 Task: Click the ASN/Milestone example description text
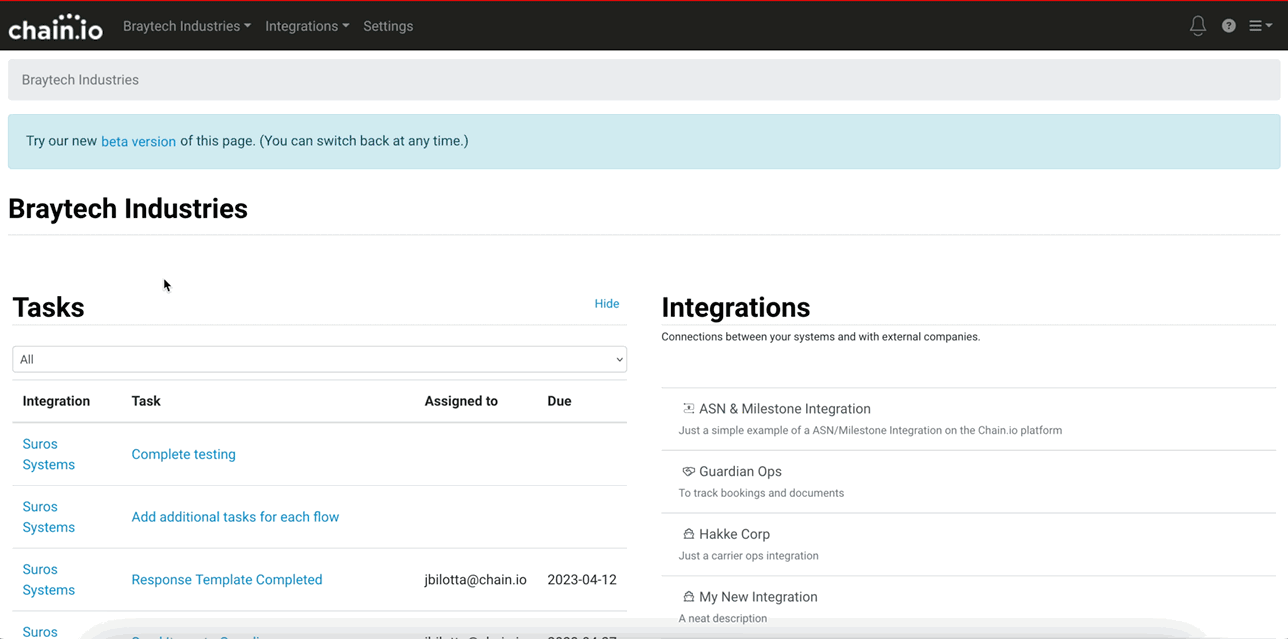point(870,431)
